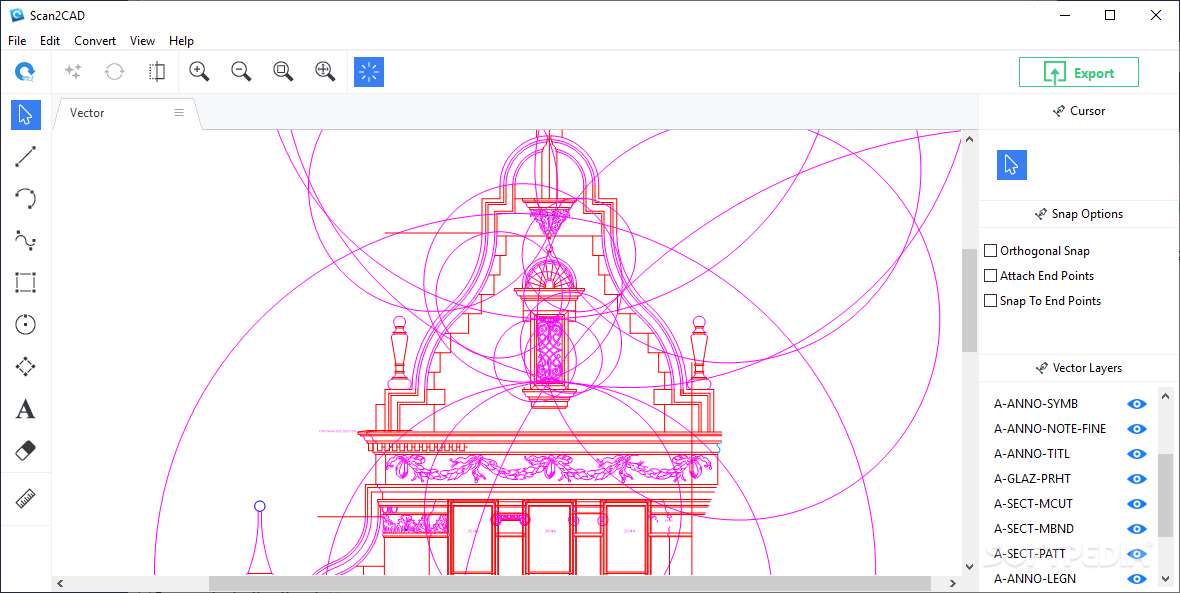This screenshot has width=1180, height=593.
Task: Toggle visibility of A-GLAZ-PRHT layer
Action: (x=1136, y=478)
